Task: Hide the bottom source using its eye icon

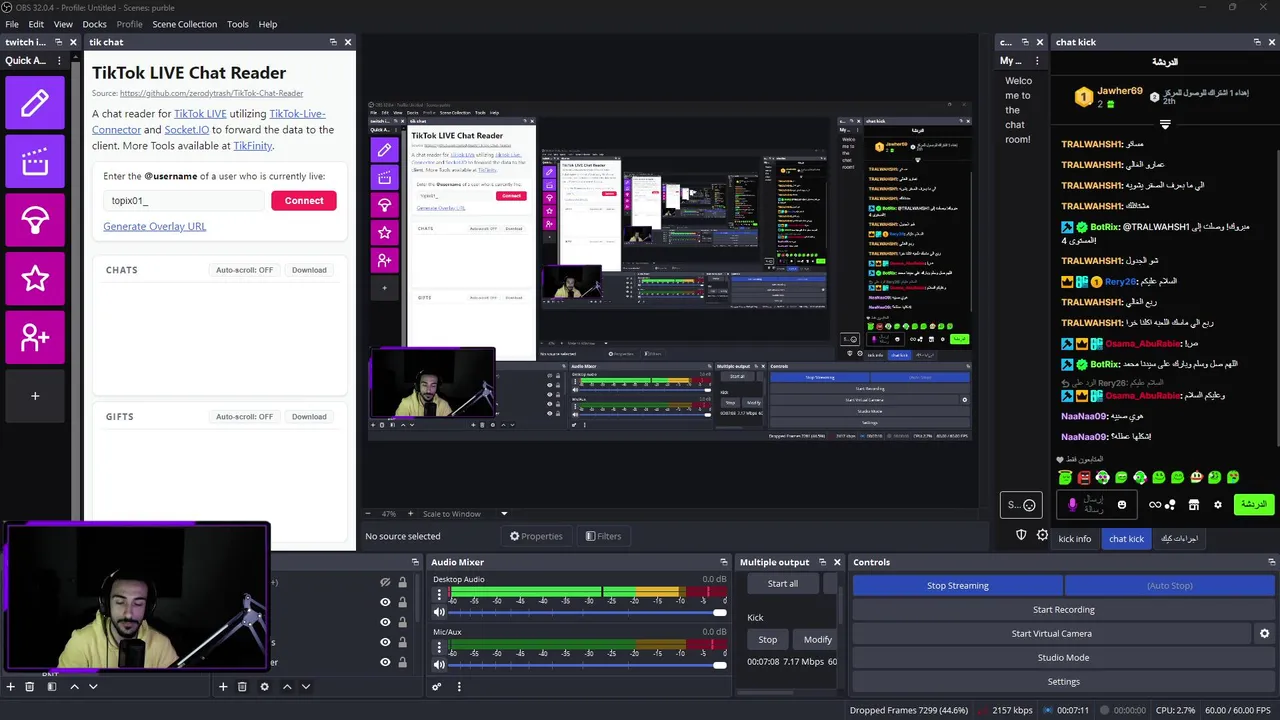Action: point(385,662)
